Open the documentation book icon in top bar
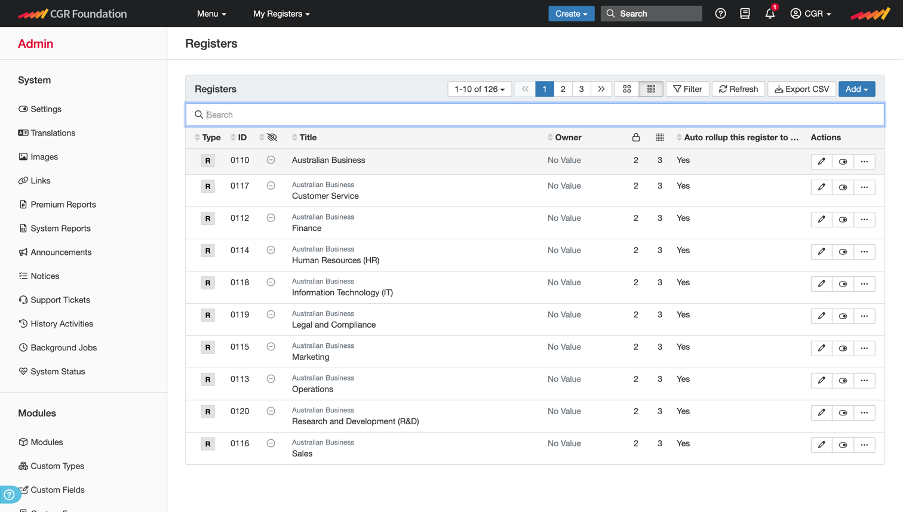Image resolution: width=904 pixels, height=512 pixels. pos(745,14)
